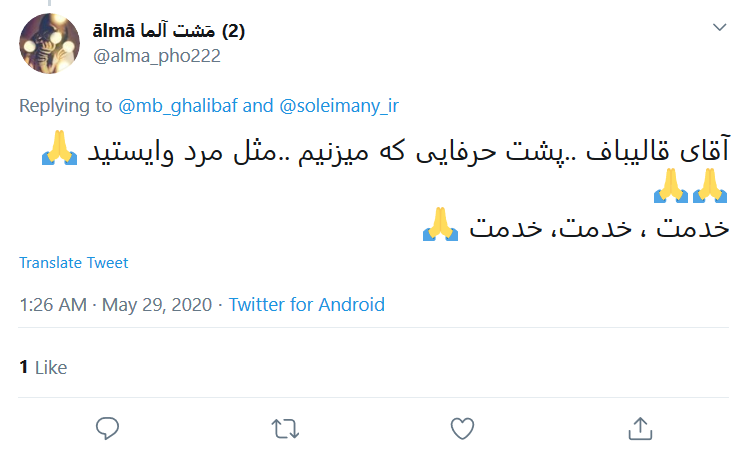View who liked via 1 Like
Image resolution: width=748 pixels, height=458 pixels.
[43, 367]
